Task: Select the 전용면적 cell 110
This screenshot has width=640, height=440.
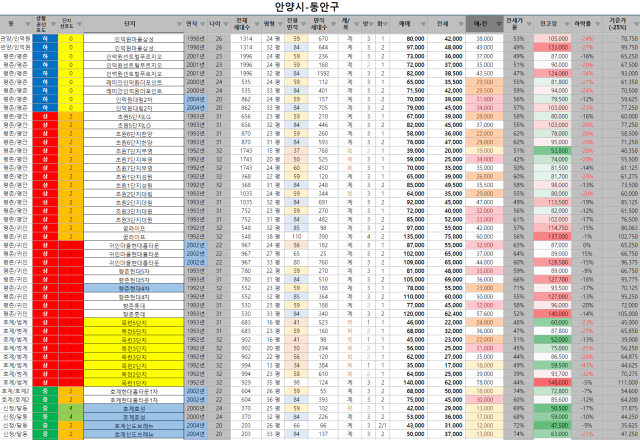Action: (x=296, y=237)
